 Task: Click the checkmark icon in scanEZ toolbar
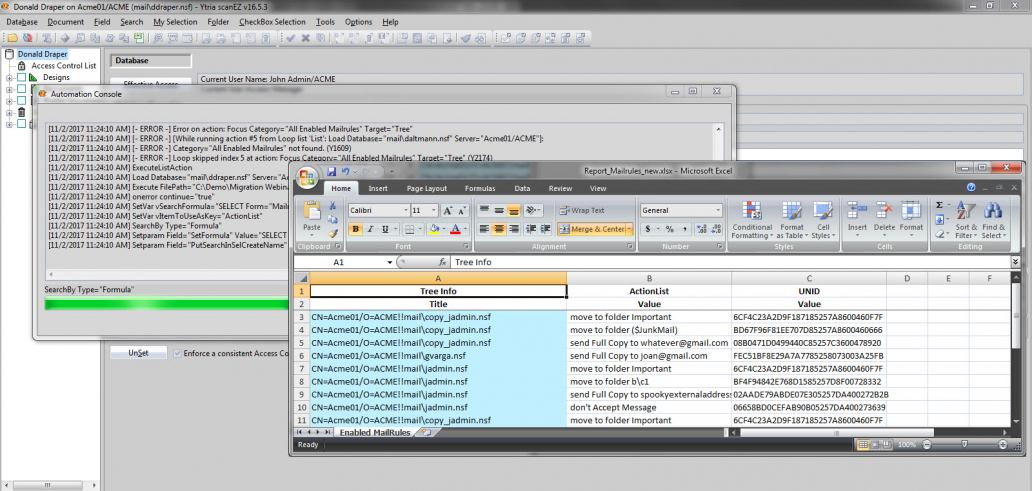290,38
